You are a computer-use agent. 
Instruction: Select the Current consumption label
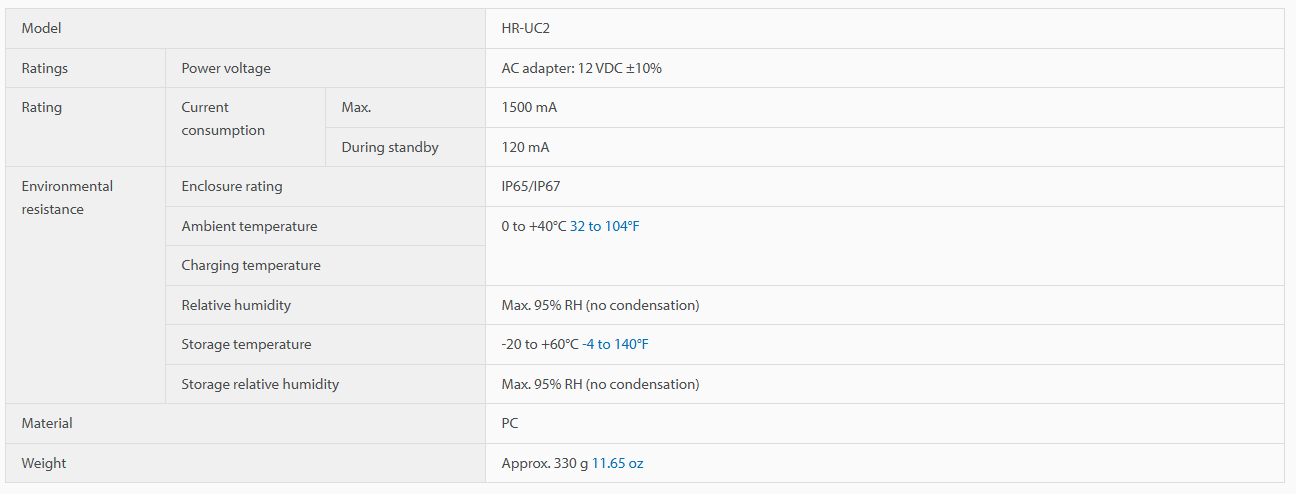click(223, 119)
